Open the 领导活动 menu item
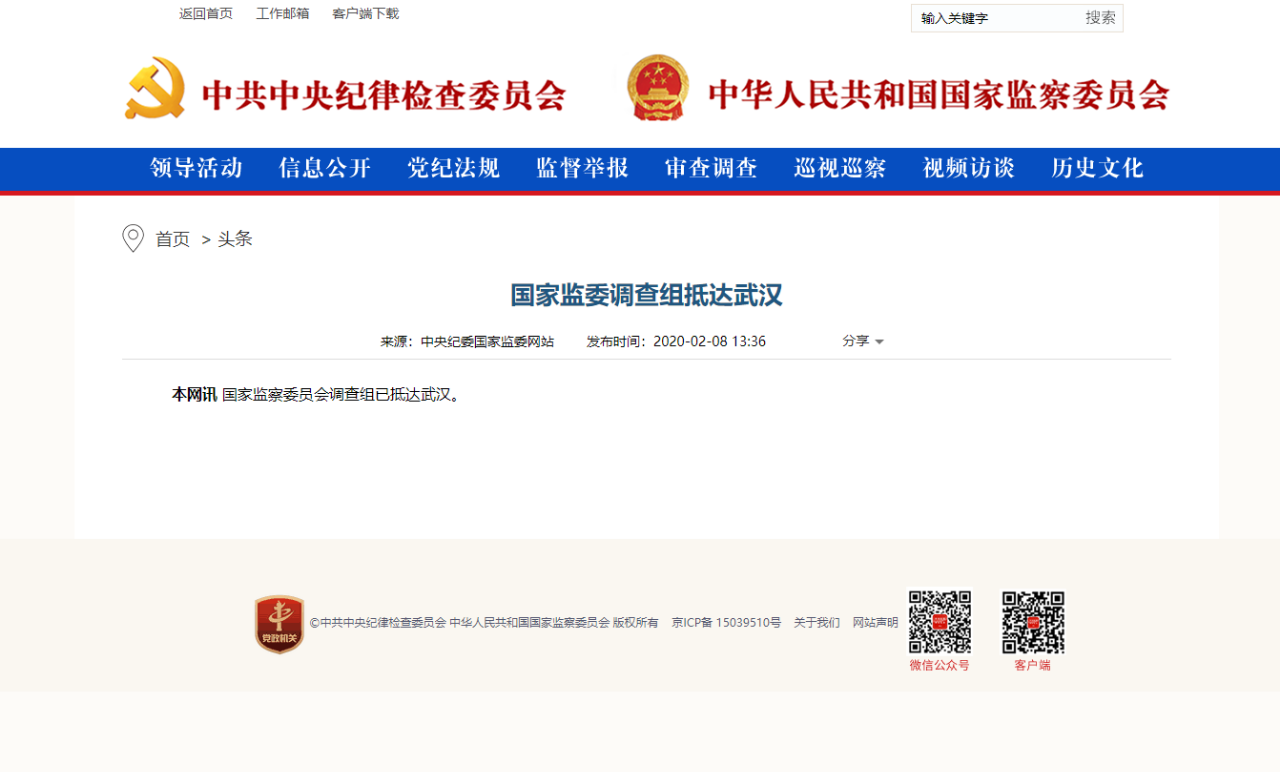Viewport: 1280px width, 772px height. [x=196, y=168]
